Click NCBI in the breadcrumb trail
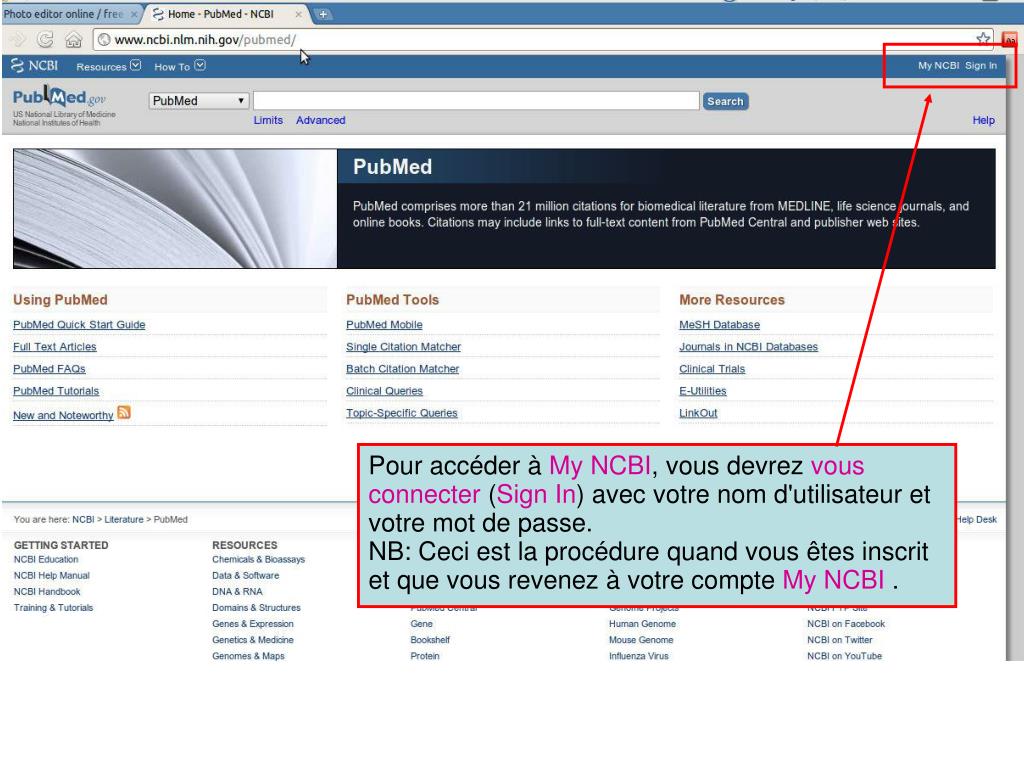1024x768 pixels. pos(83,520)
